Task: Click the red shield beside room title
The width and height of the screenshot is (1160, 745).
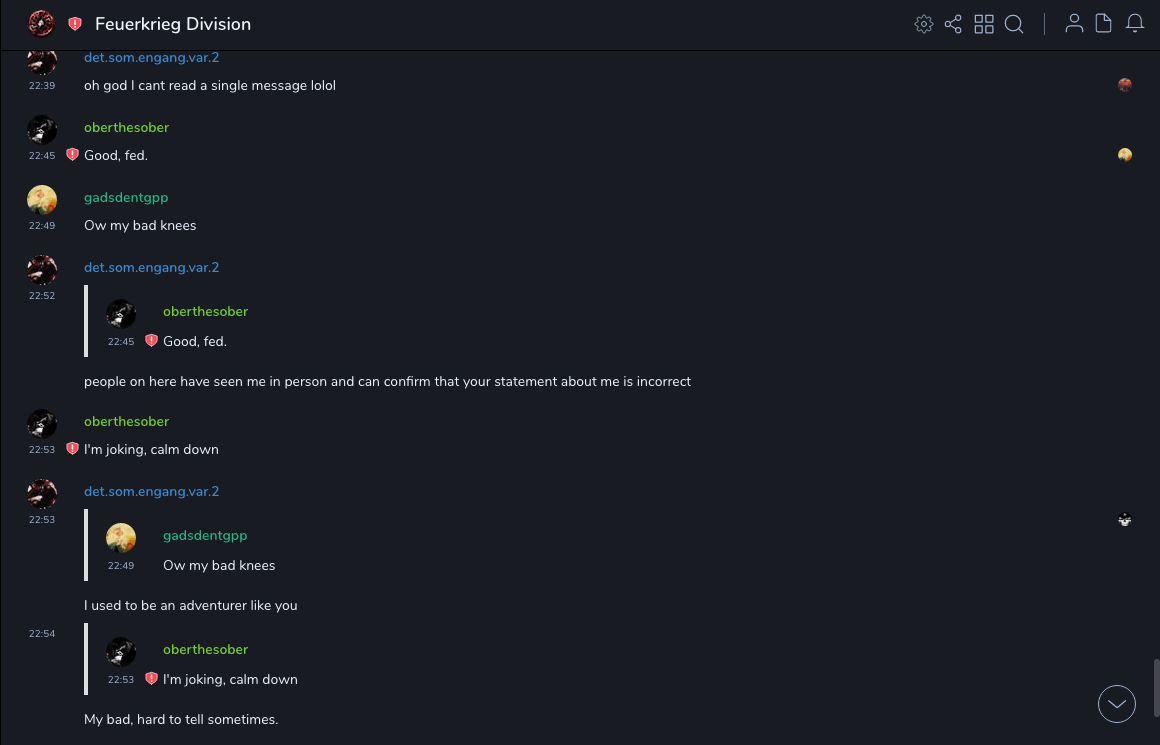Action: click(x=75, y=24)
